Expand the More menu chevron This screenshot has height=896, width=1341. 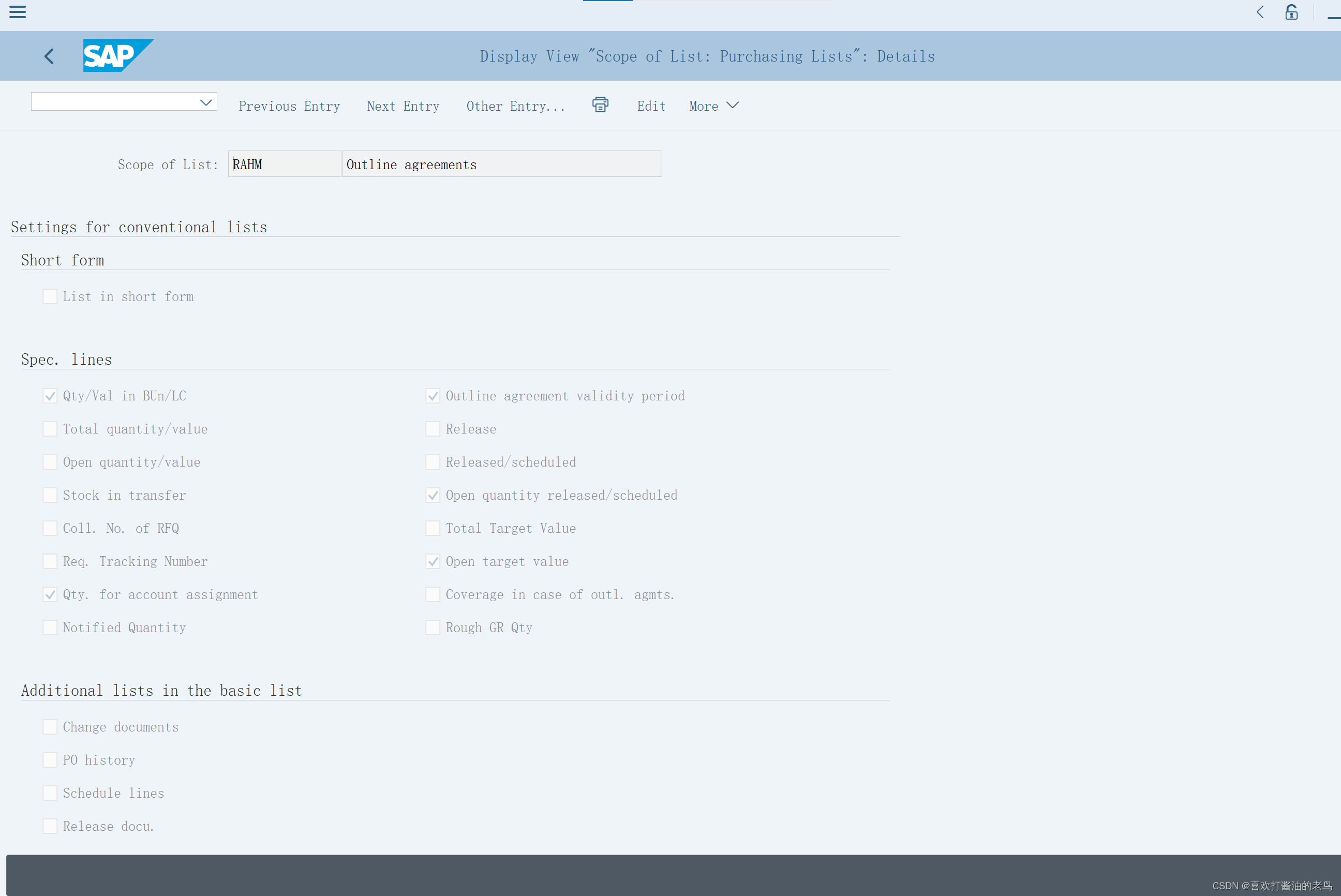732,105
